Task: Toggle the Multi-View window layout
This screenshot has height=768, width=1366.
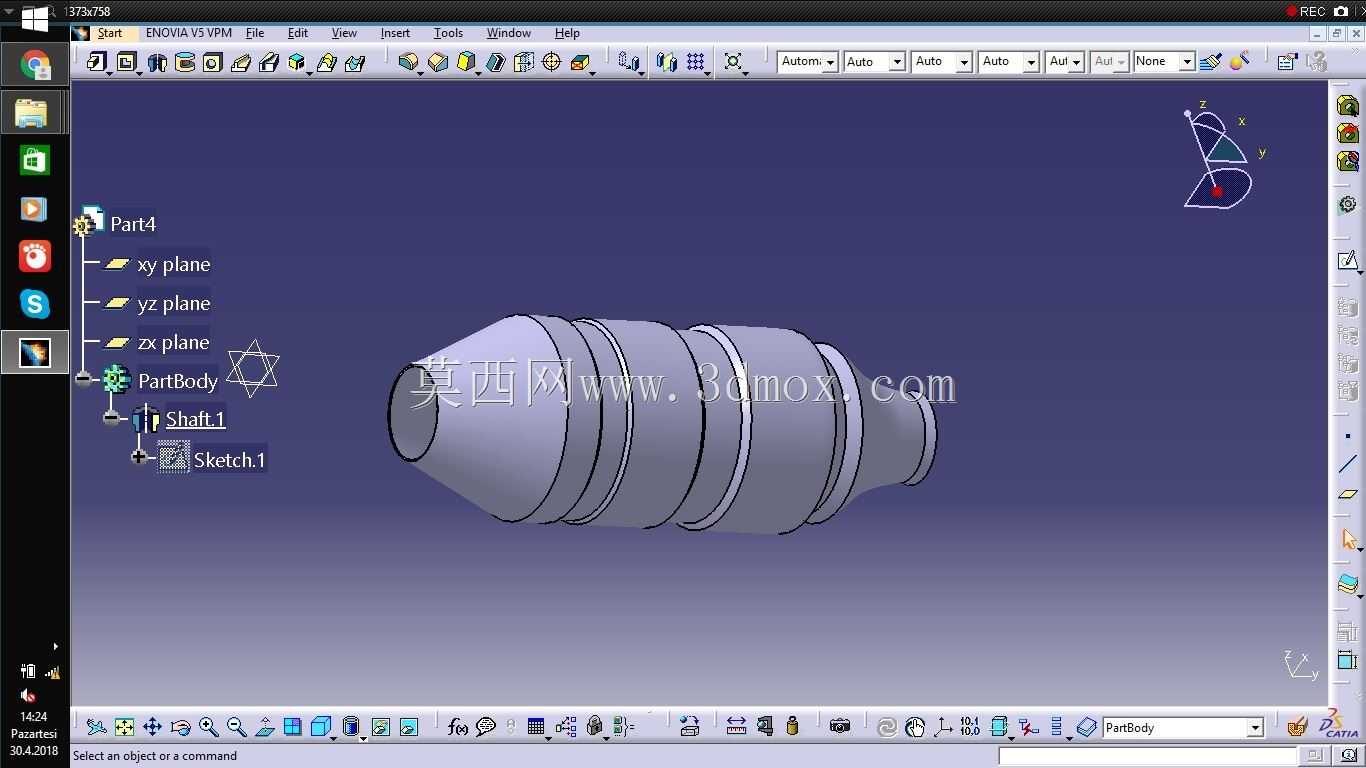Action: click(x=292, y=727)
